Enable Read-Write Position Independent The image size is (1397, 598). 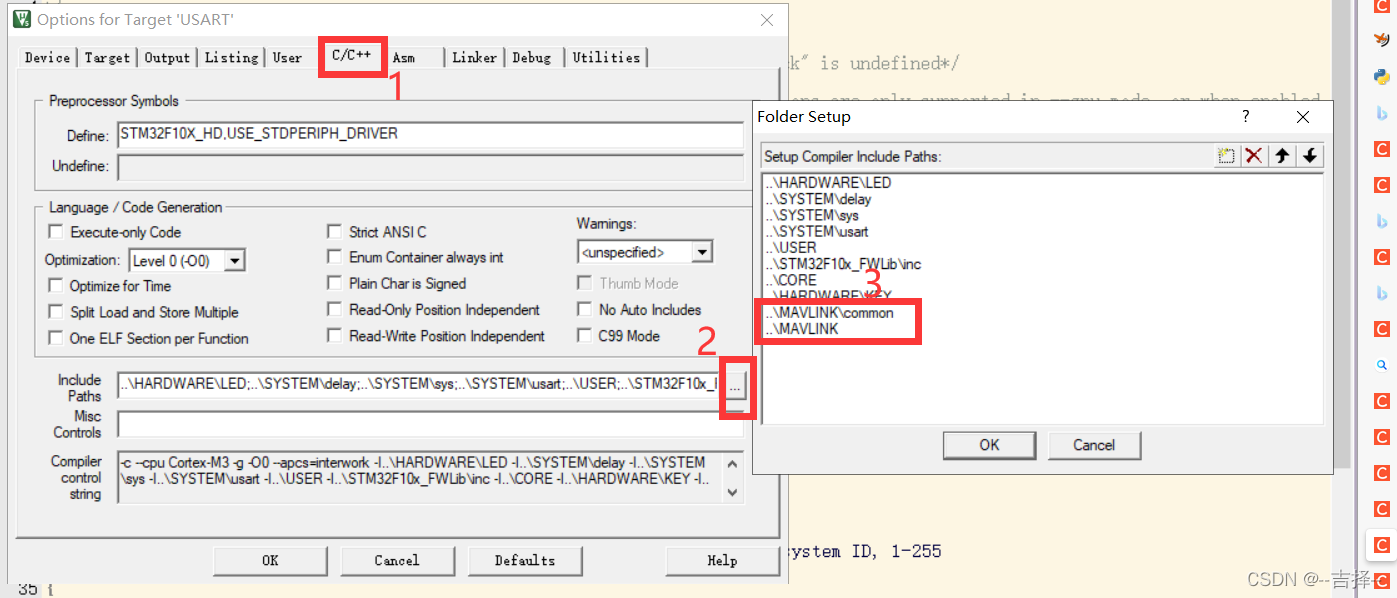click(x=334, y=336)
